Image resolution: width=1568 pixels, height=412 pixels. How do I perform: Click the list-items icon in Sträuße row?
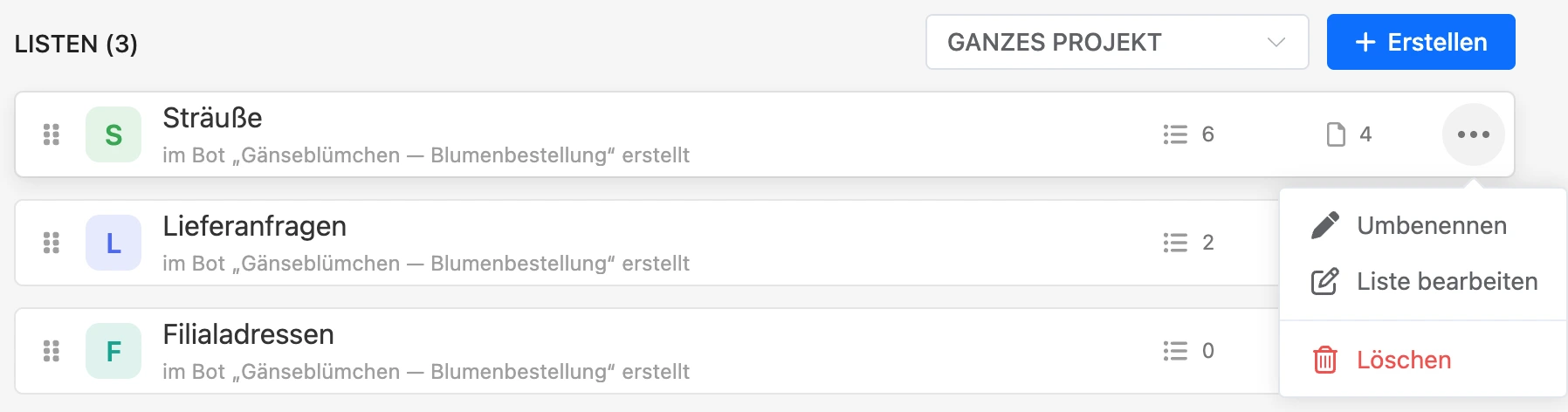1175,134
